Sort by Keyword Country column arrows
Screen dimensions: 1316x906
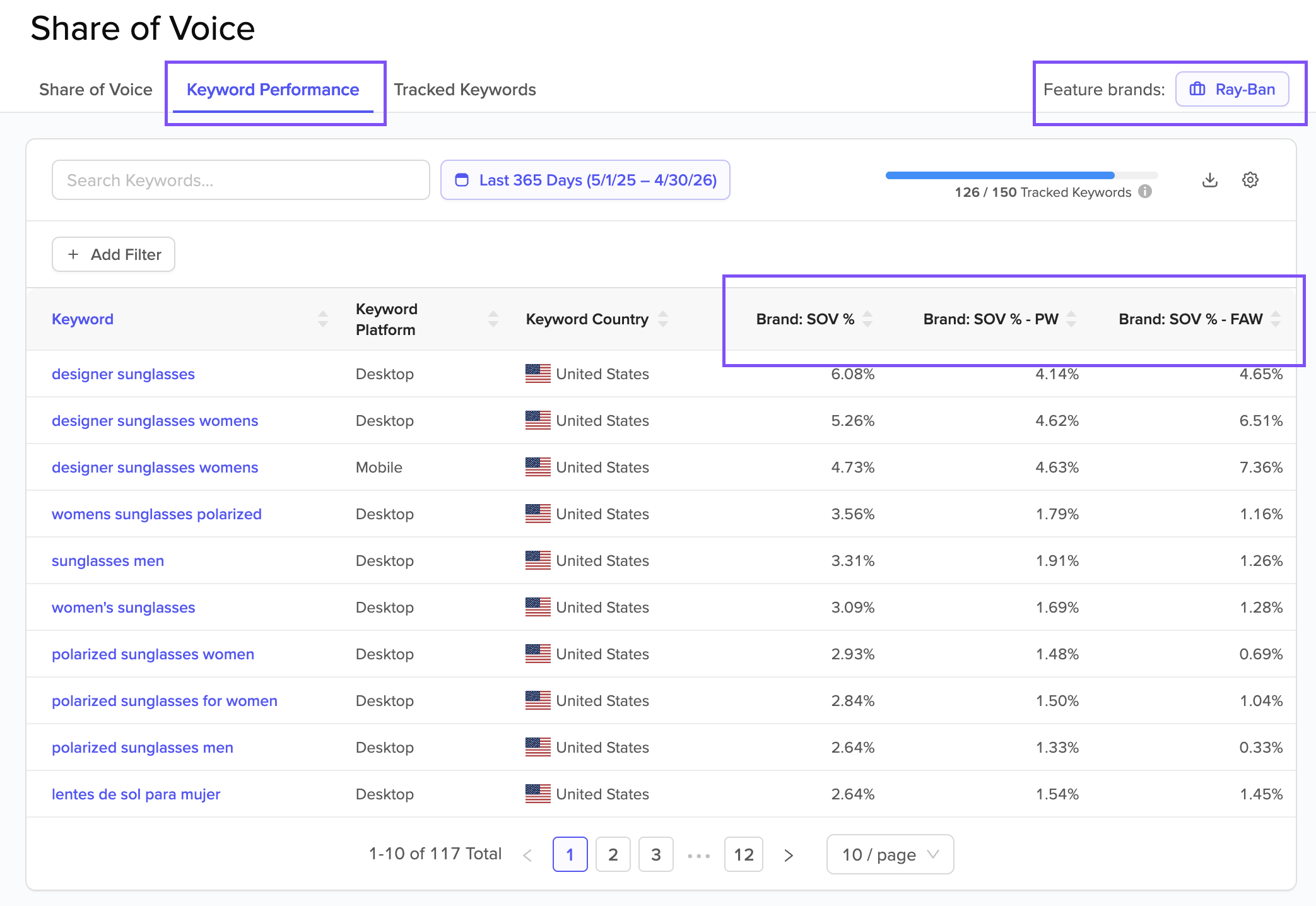tap(662, 319)
